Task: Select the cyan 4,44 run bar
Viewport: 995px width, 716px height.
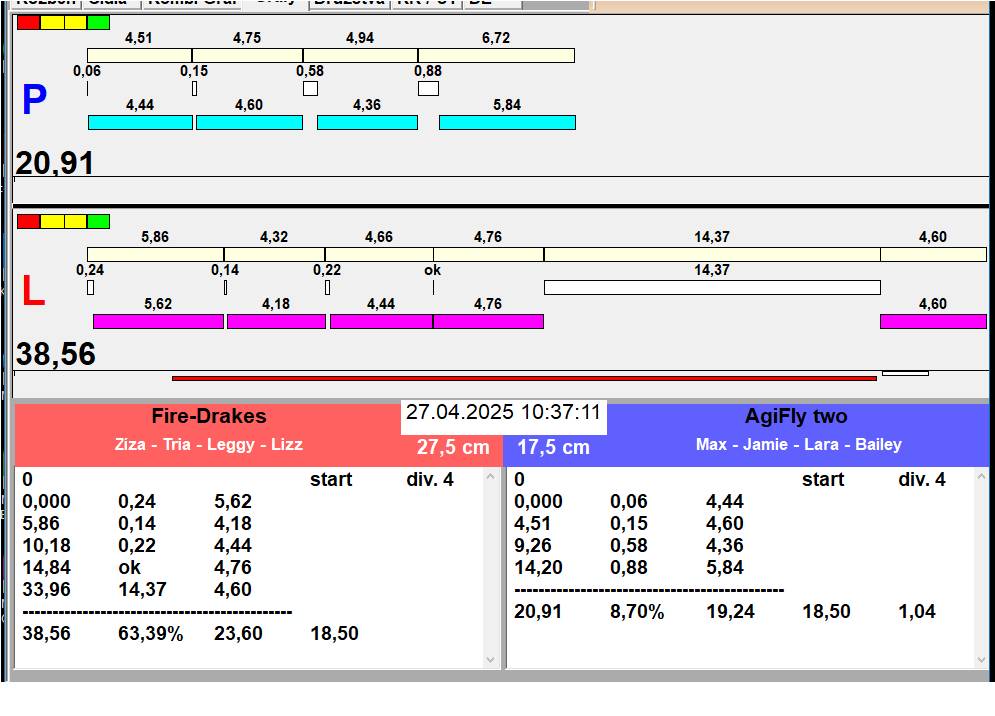Action: click(140, 122)
